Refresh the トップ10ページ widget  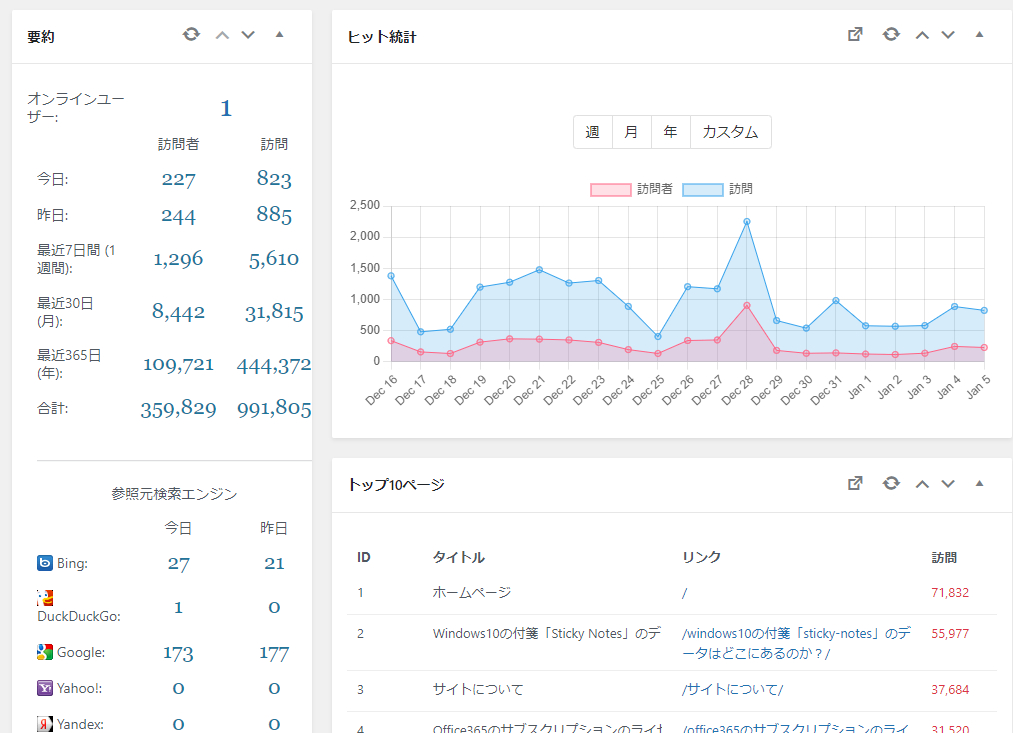(892, 483)
